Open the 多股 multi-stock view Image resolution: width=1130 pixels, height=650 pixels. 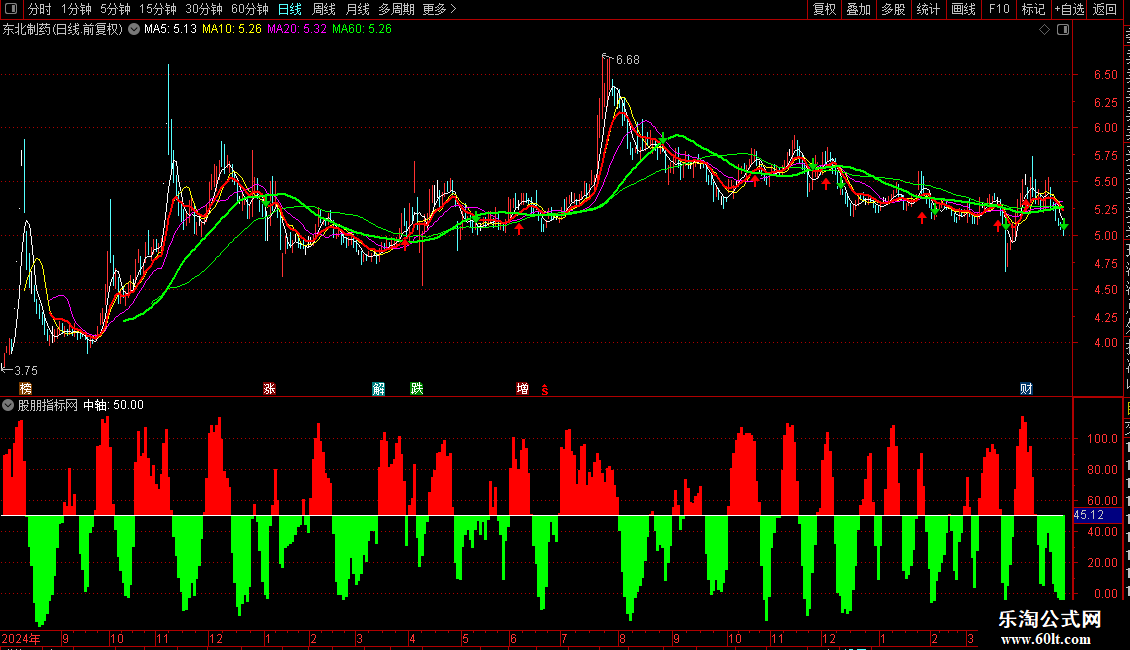tap(893, 9)
